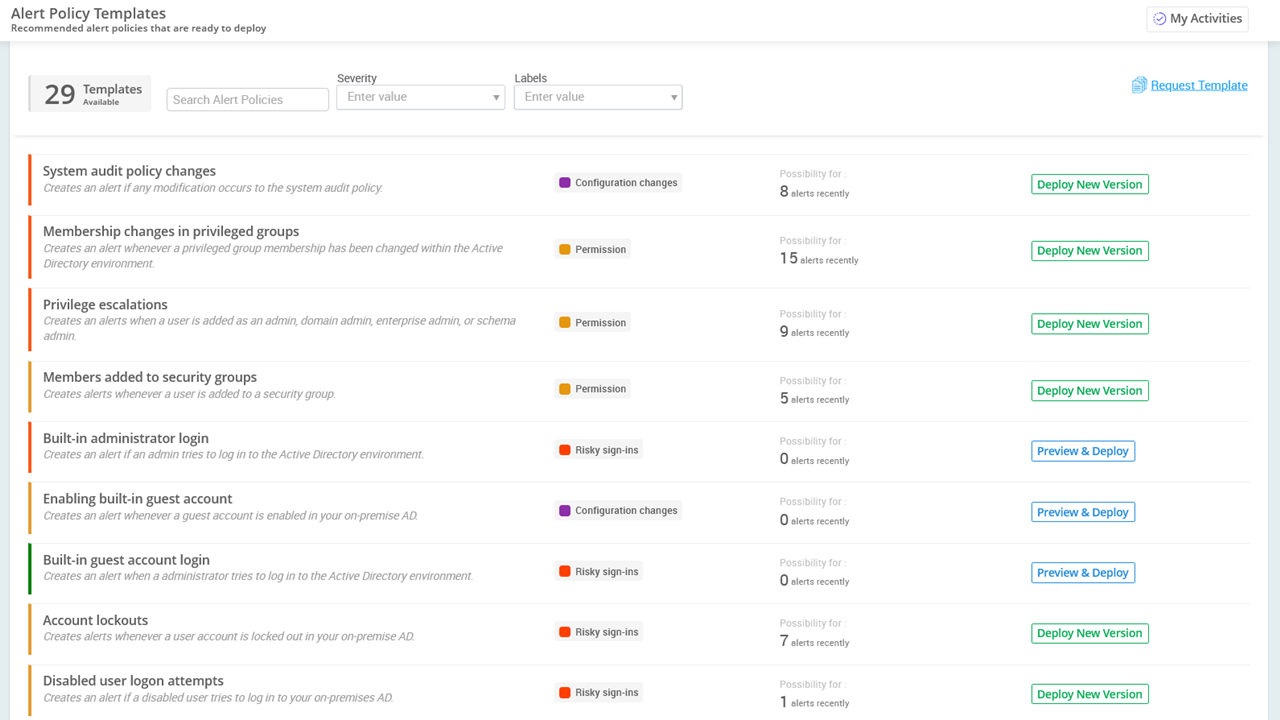Viewport: 1280px width, 720px height.
Task: Open the My Activities panel
Action: click(1197, 18)
